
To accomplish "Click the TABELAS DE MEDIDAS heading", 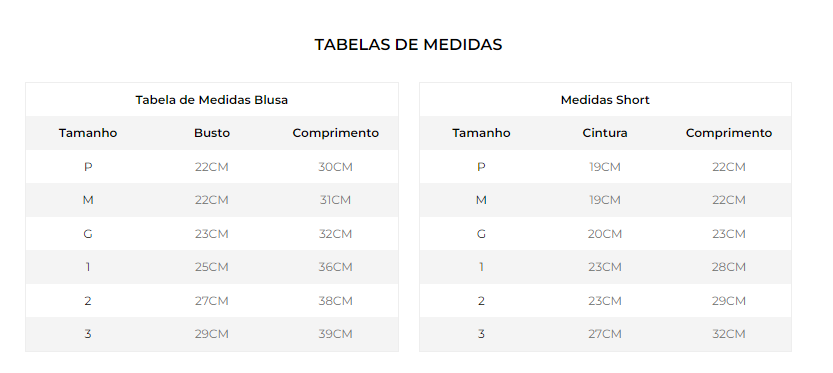I will [408, 45].
